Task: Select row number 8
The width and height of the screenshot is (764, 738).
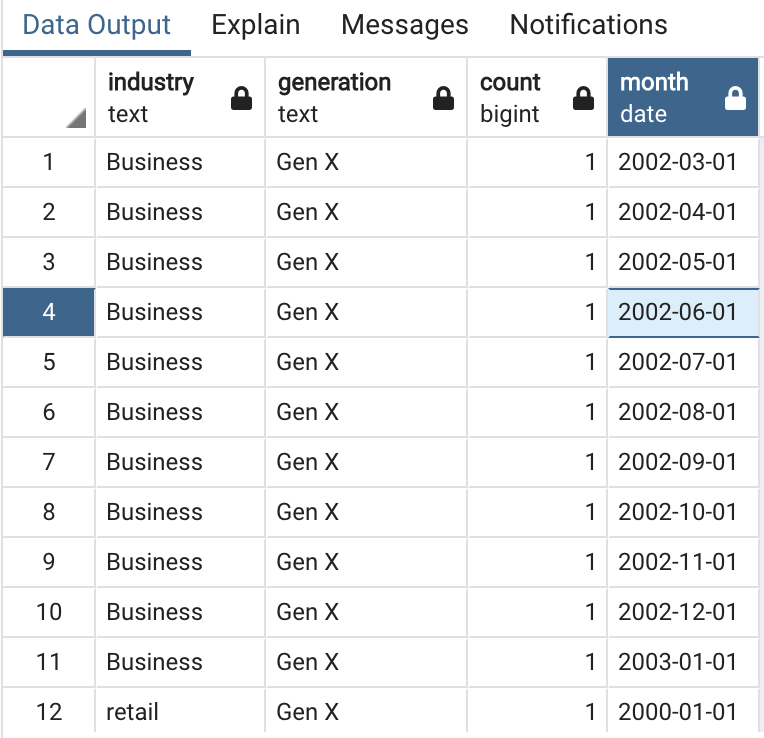Action: click(48, 512)
